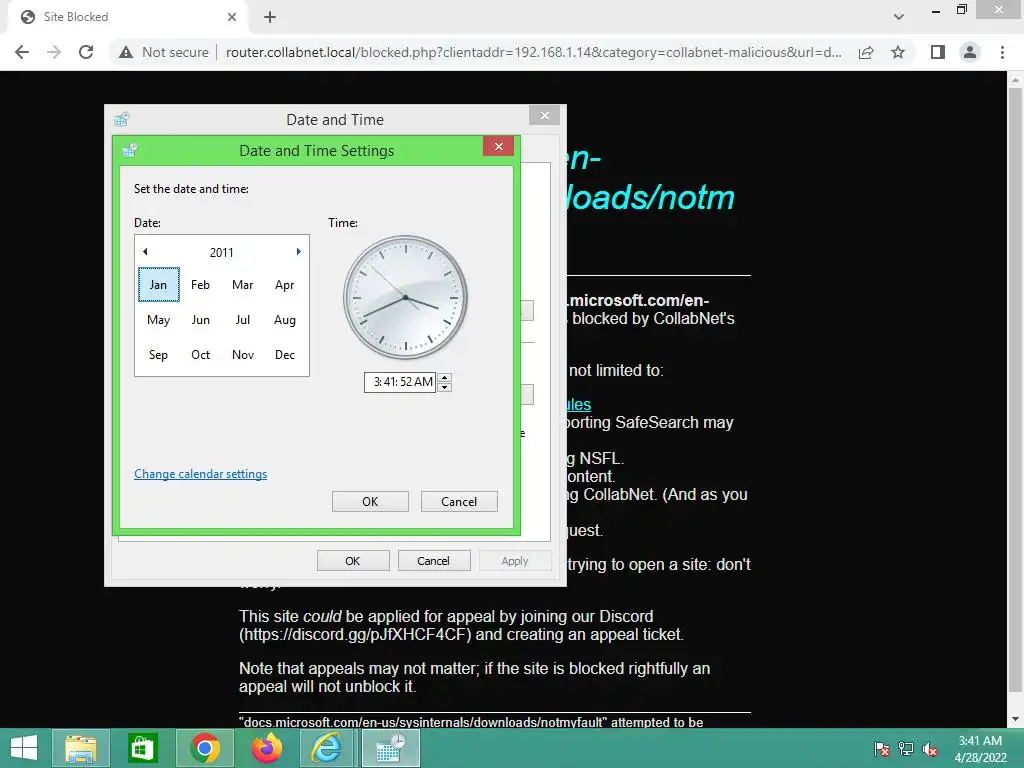
Task: Share this page via share icon
Action: coord(866,52)
